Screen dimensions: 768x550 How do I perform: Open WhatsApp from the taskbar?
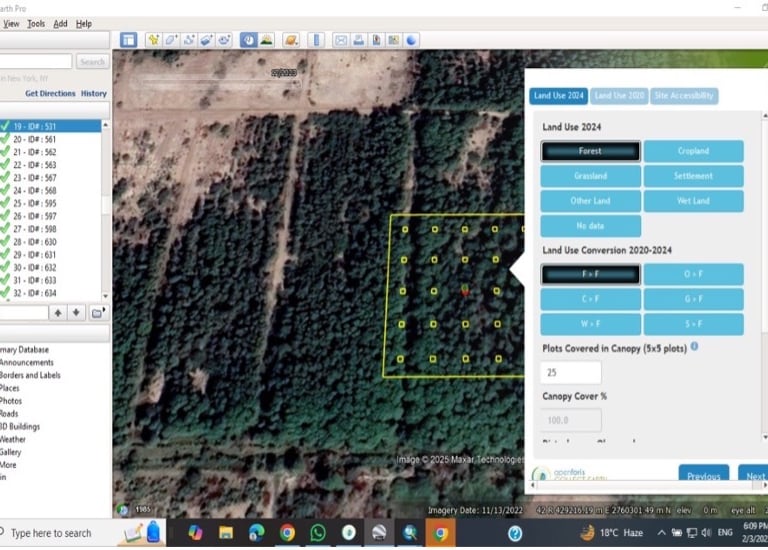point(318,533)
